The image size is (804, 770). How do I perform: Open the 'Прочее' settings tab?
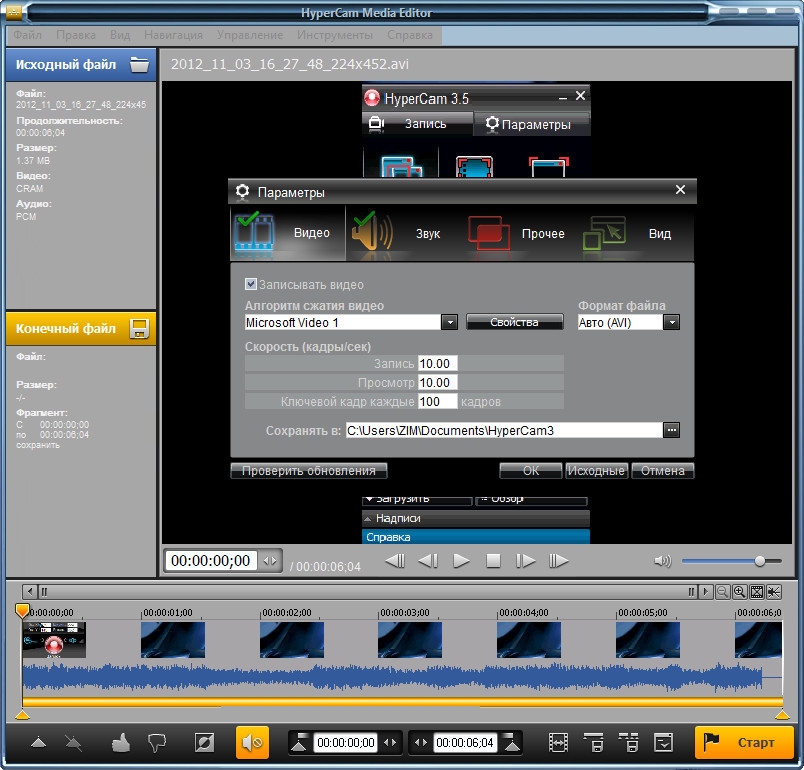(x=518, y=233)
